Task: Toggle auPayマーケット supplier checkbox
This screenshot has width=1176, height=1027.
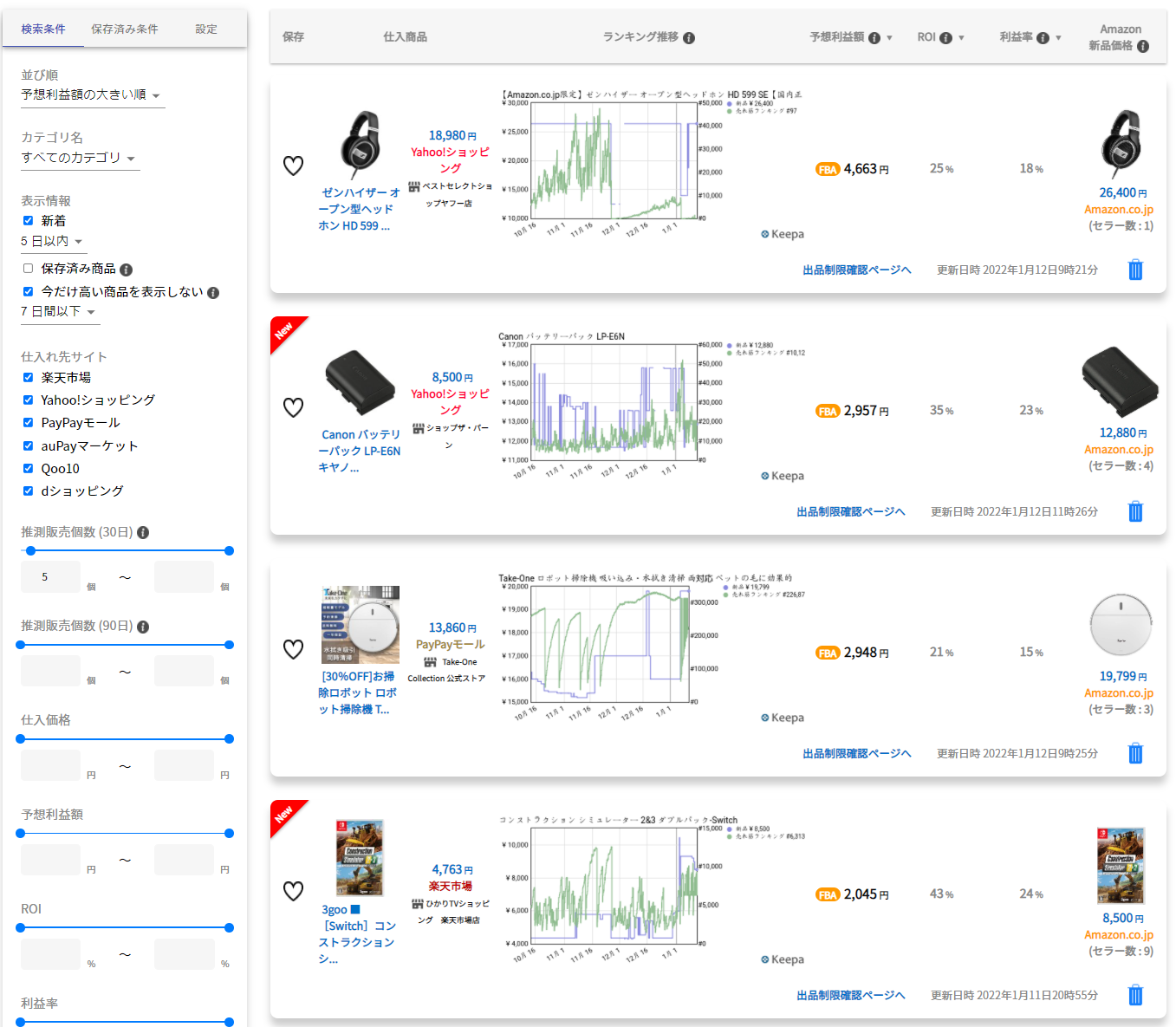Action: coord(28,446)
